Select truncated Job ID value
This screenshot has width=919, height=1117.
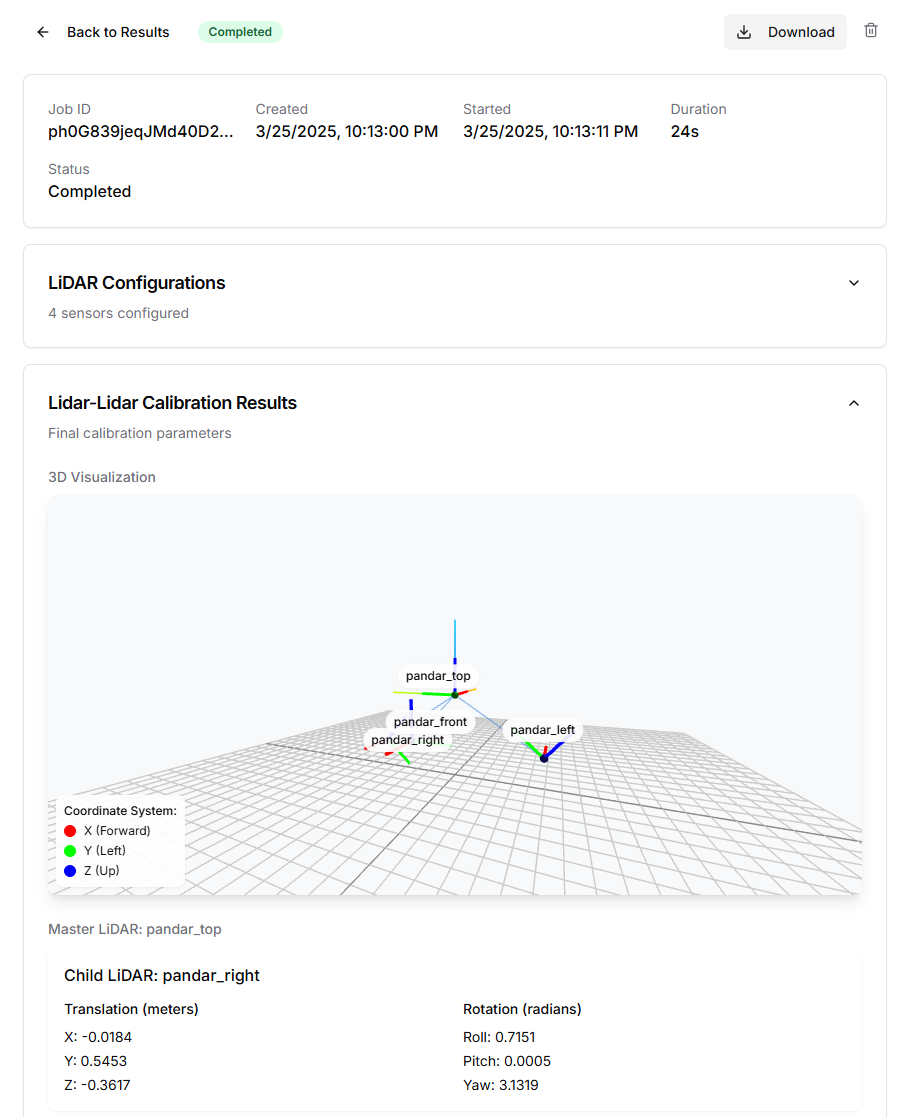click(140, 132)
